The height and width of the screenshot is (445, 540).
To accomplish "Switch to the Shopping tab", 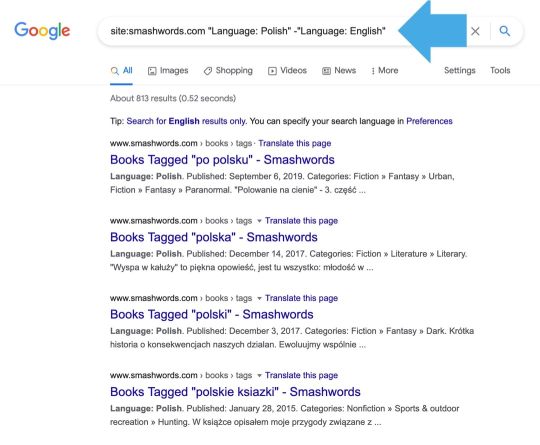I will [x=228, y=71].
